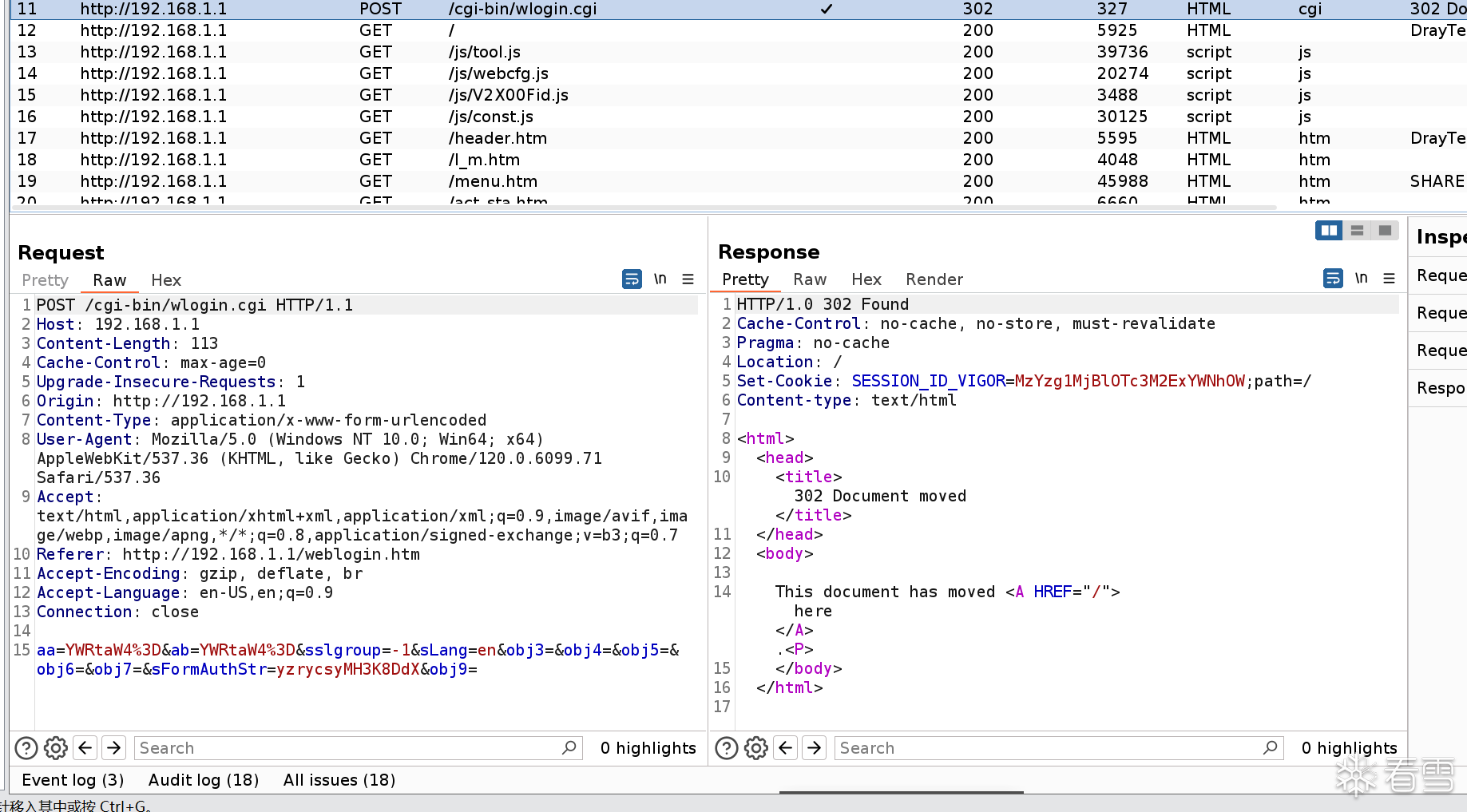Toggle non-printable characters \n in Request panel

pos(660,279)
